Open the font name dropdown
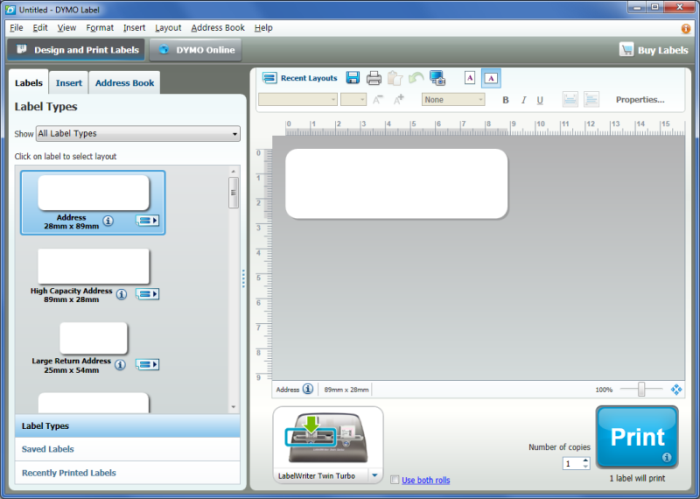This screenshot has width=700, height=499. [x=298, y=100]
